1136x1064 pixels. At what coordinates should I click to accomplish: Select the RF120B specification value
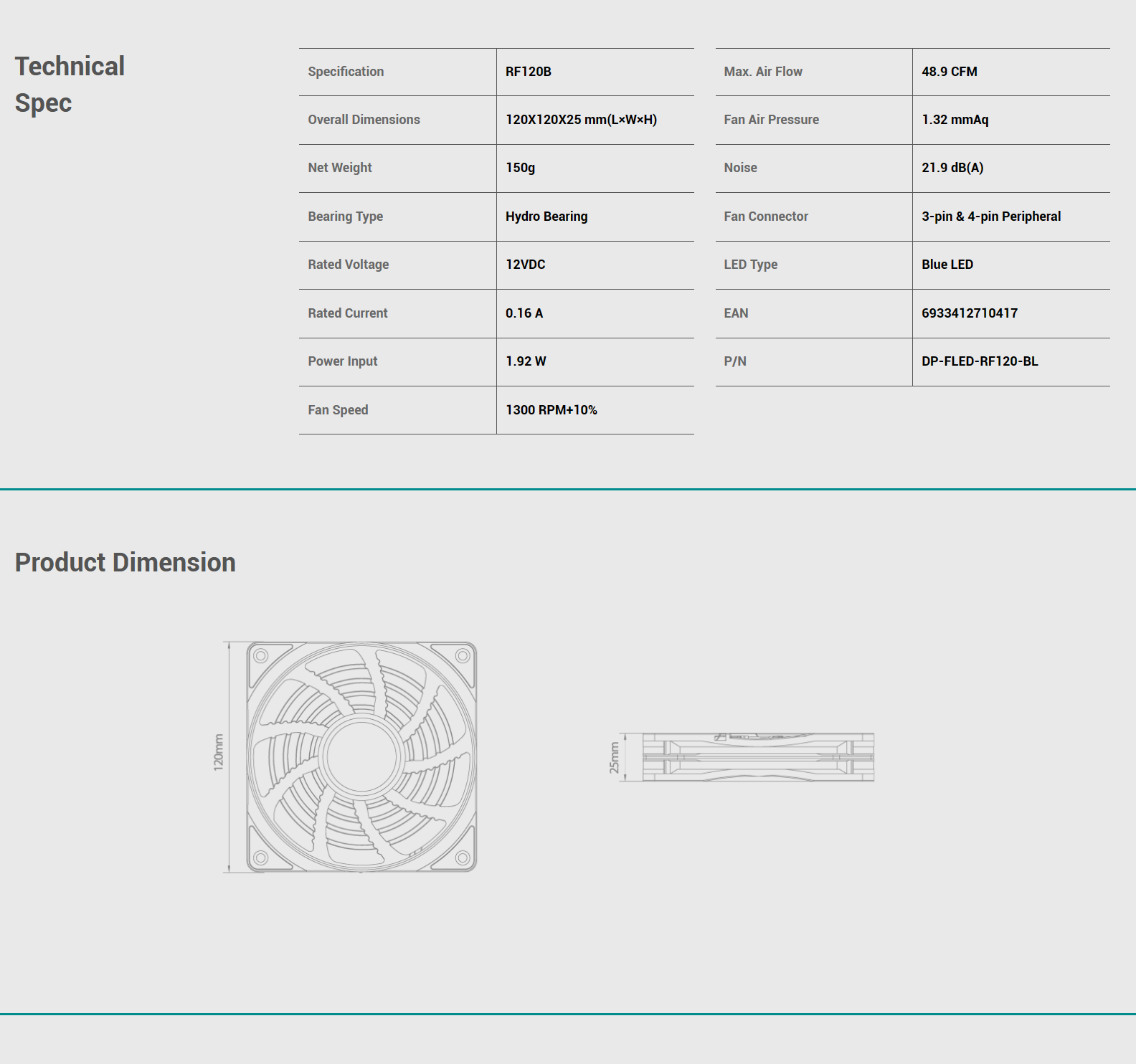(528, 72)
